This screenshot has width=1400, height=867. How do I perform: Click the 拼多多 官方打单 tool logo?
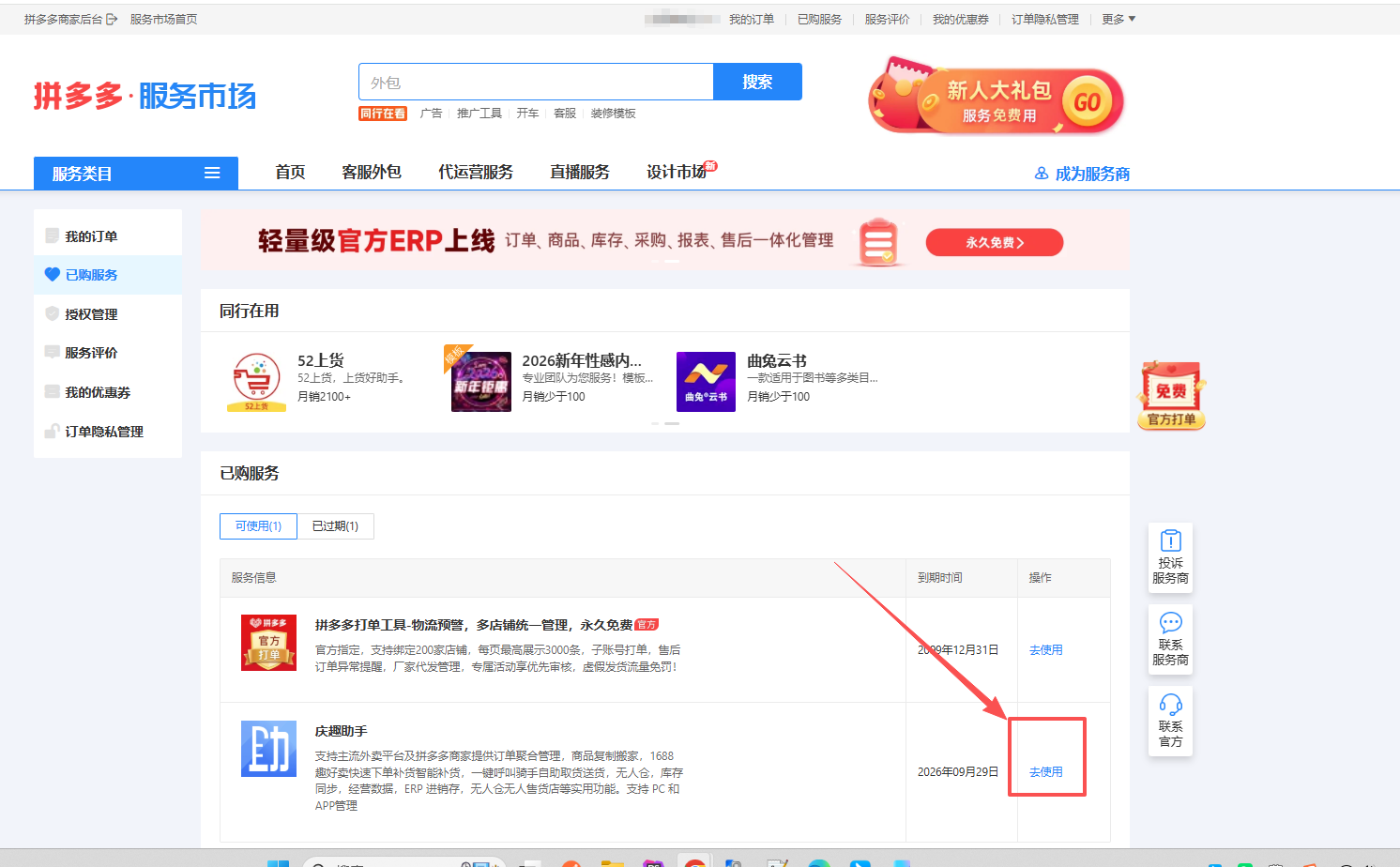268,643
